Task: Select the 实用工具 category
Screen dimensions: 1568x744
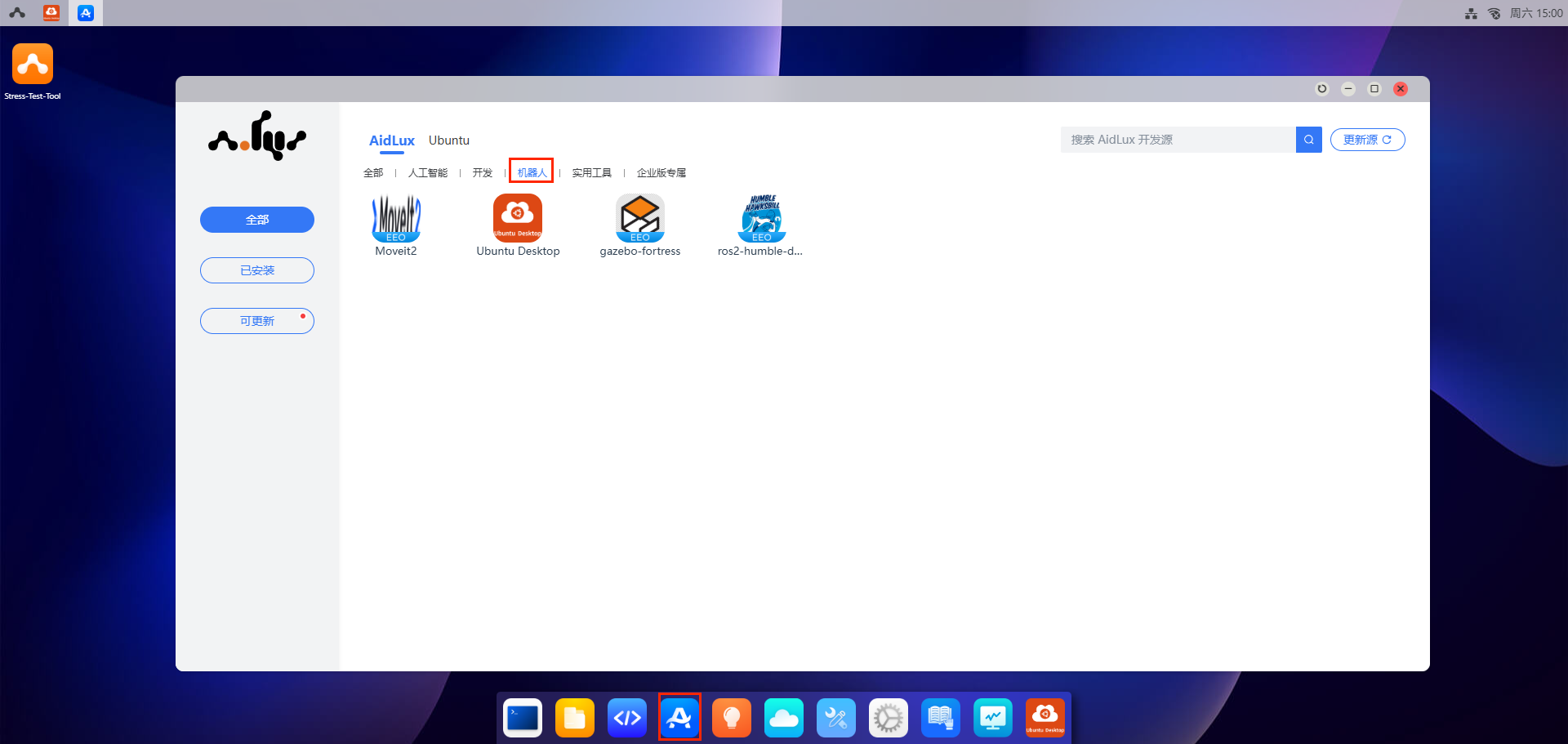Action: point(591,173)
